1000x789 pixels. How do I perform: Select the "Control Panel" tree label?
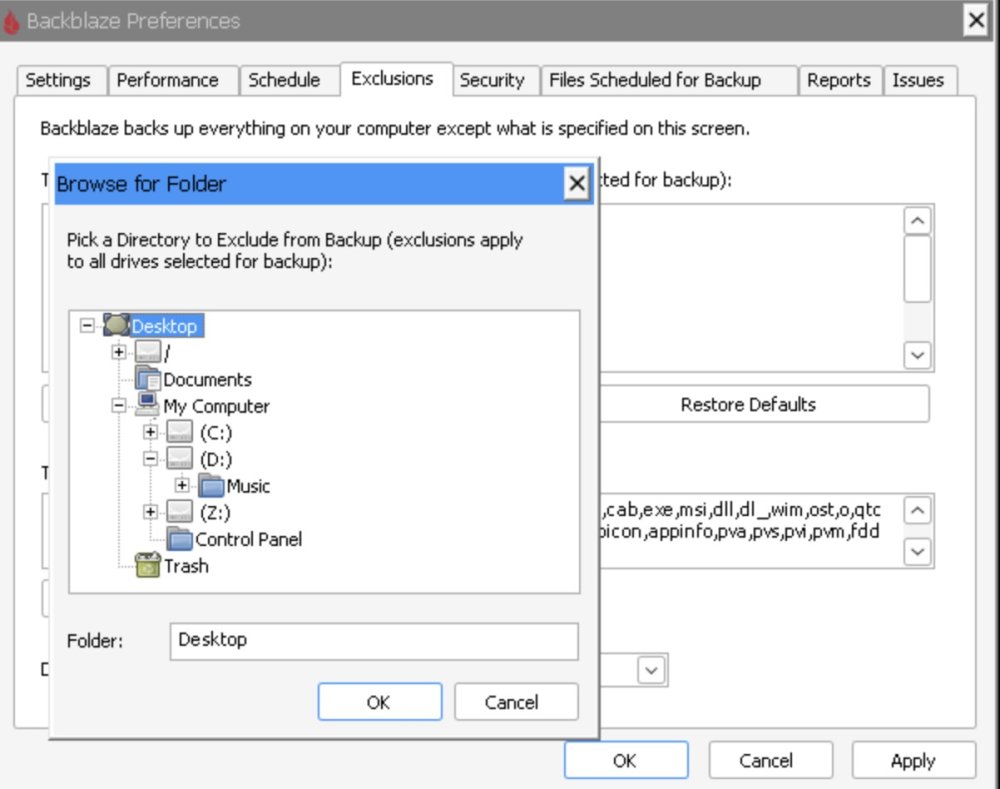tap(249, 540)
